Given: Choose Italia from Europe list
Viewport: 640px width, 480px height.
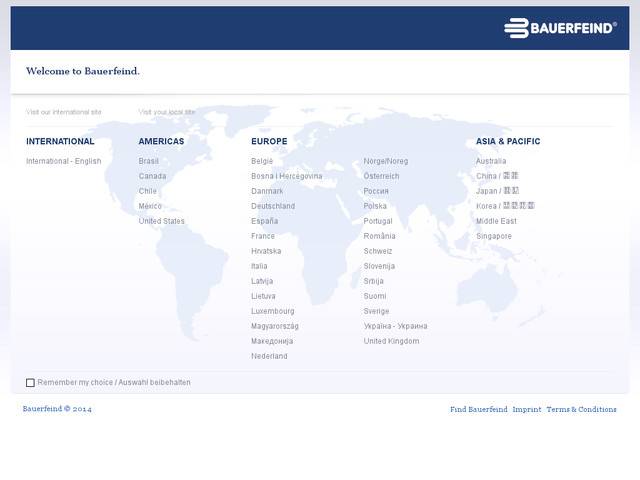Looking at the screenshot, I should [259, 266].
